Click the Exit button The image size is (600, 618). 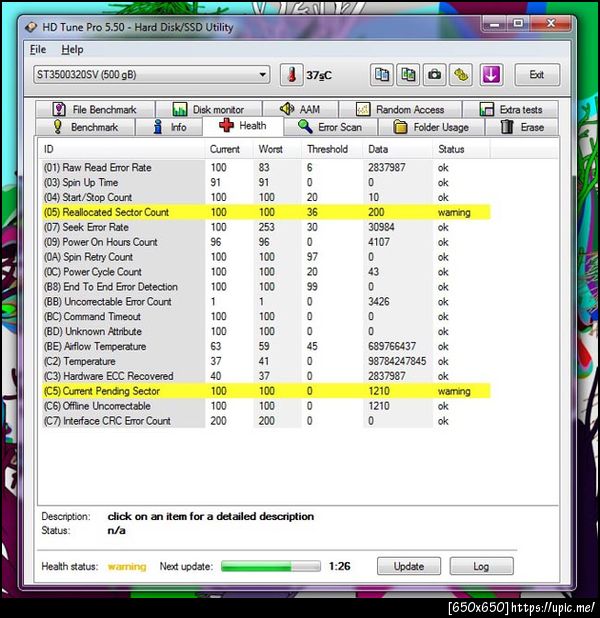tap(537, 74)
